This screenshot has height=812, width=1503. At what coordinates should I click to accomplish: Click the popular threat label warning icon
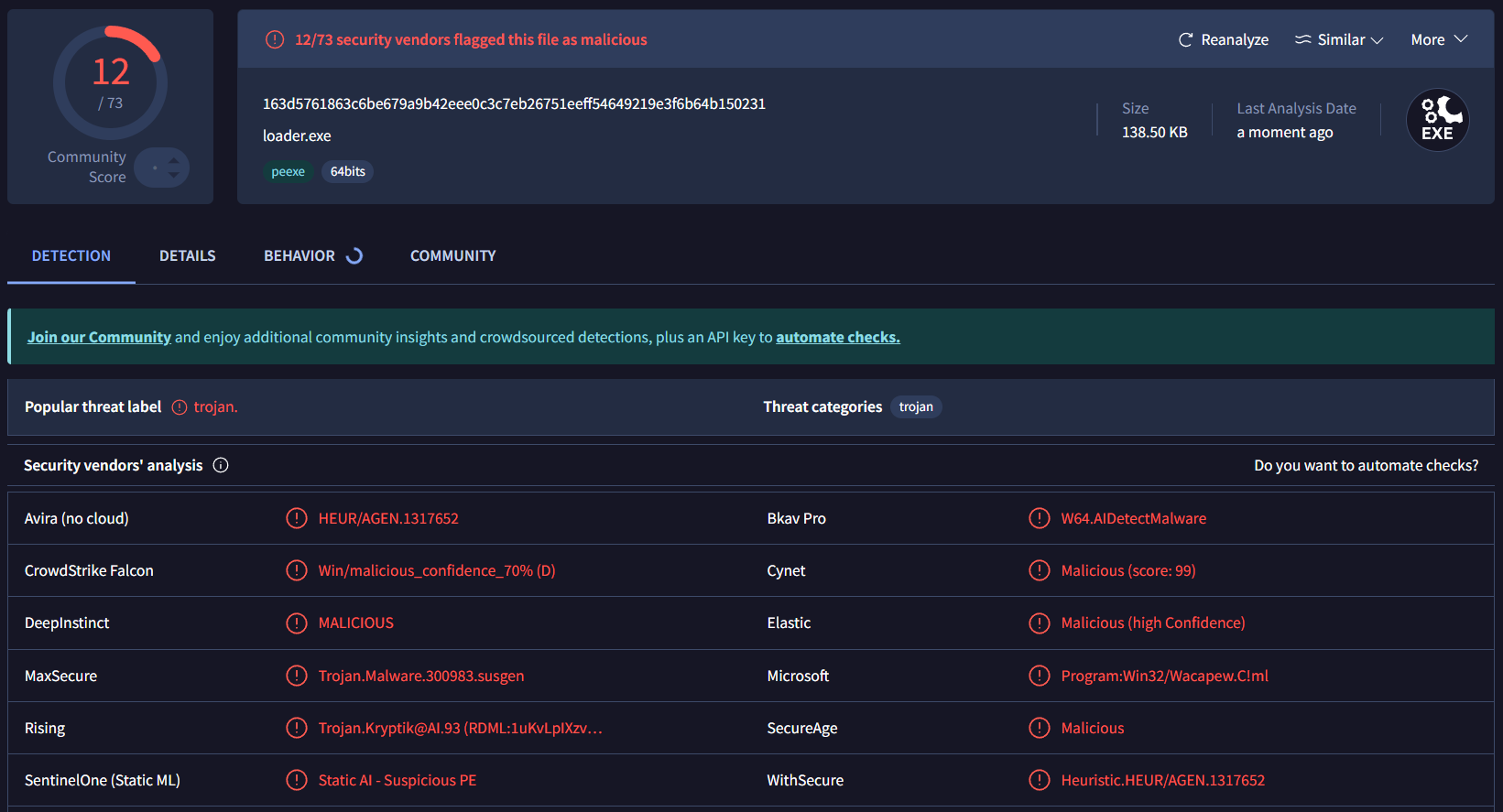click(x=180, y=407)
